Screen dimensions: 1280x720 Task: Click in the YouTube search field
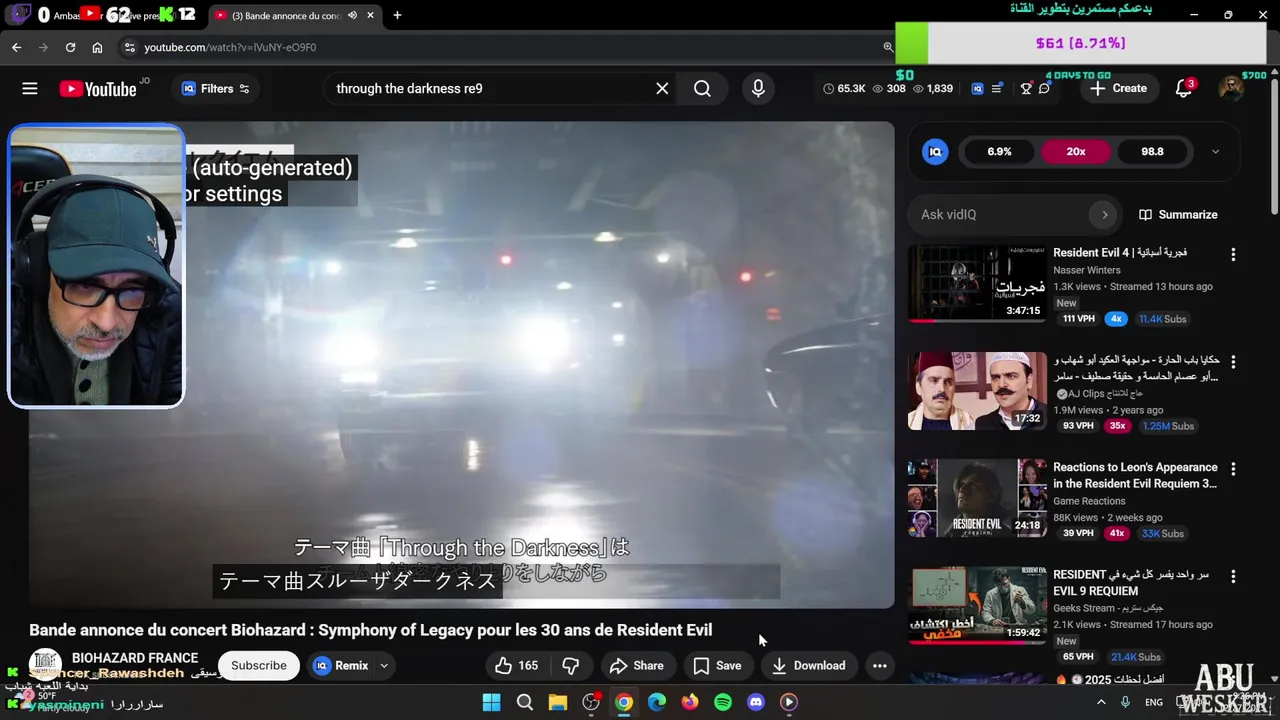coord(490,89)
